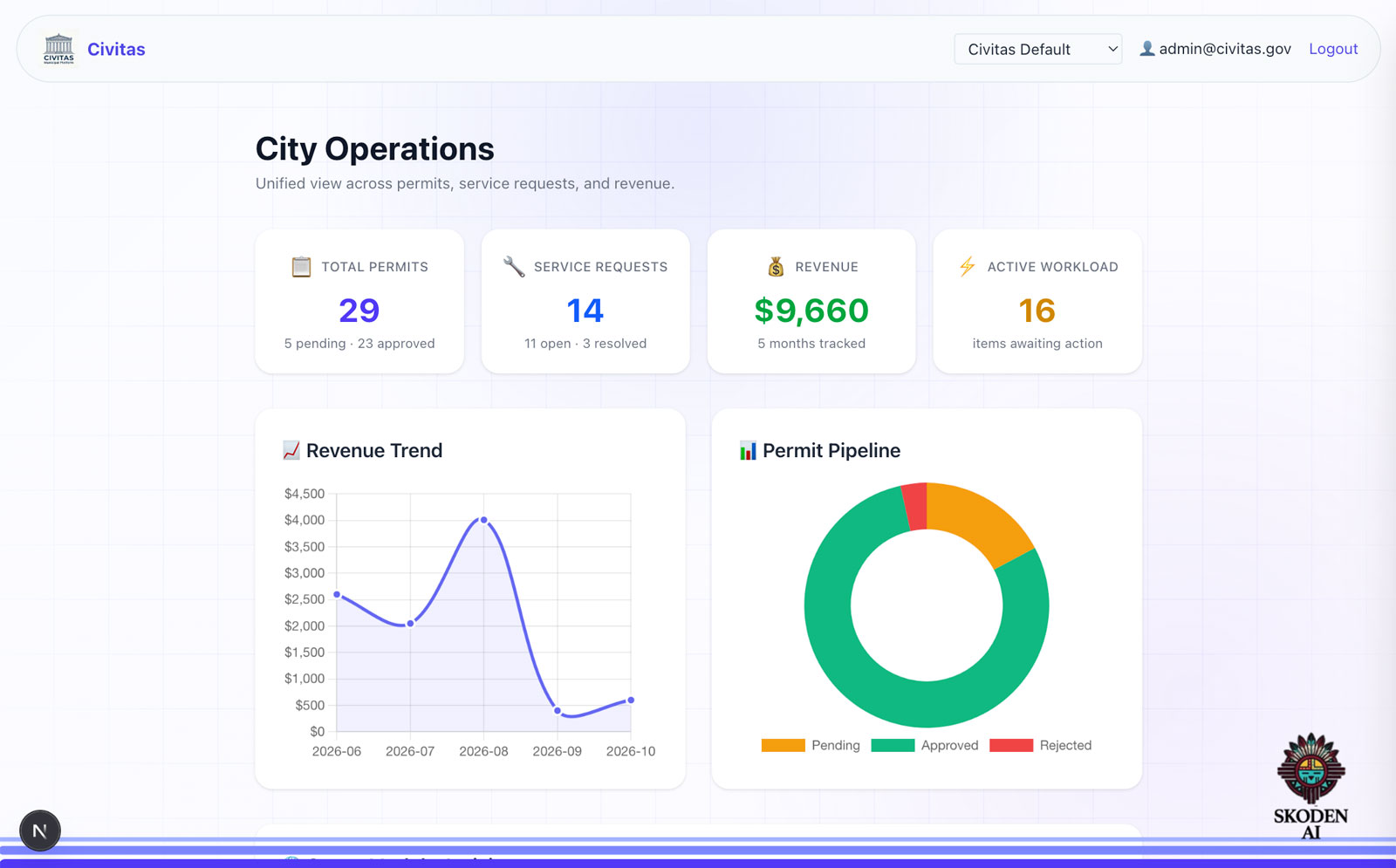Click the Service Requests value 14
The width and height of the screenshot is (1396, 868).
(x=585, y=311)
